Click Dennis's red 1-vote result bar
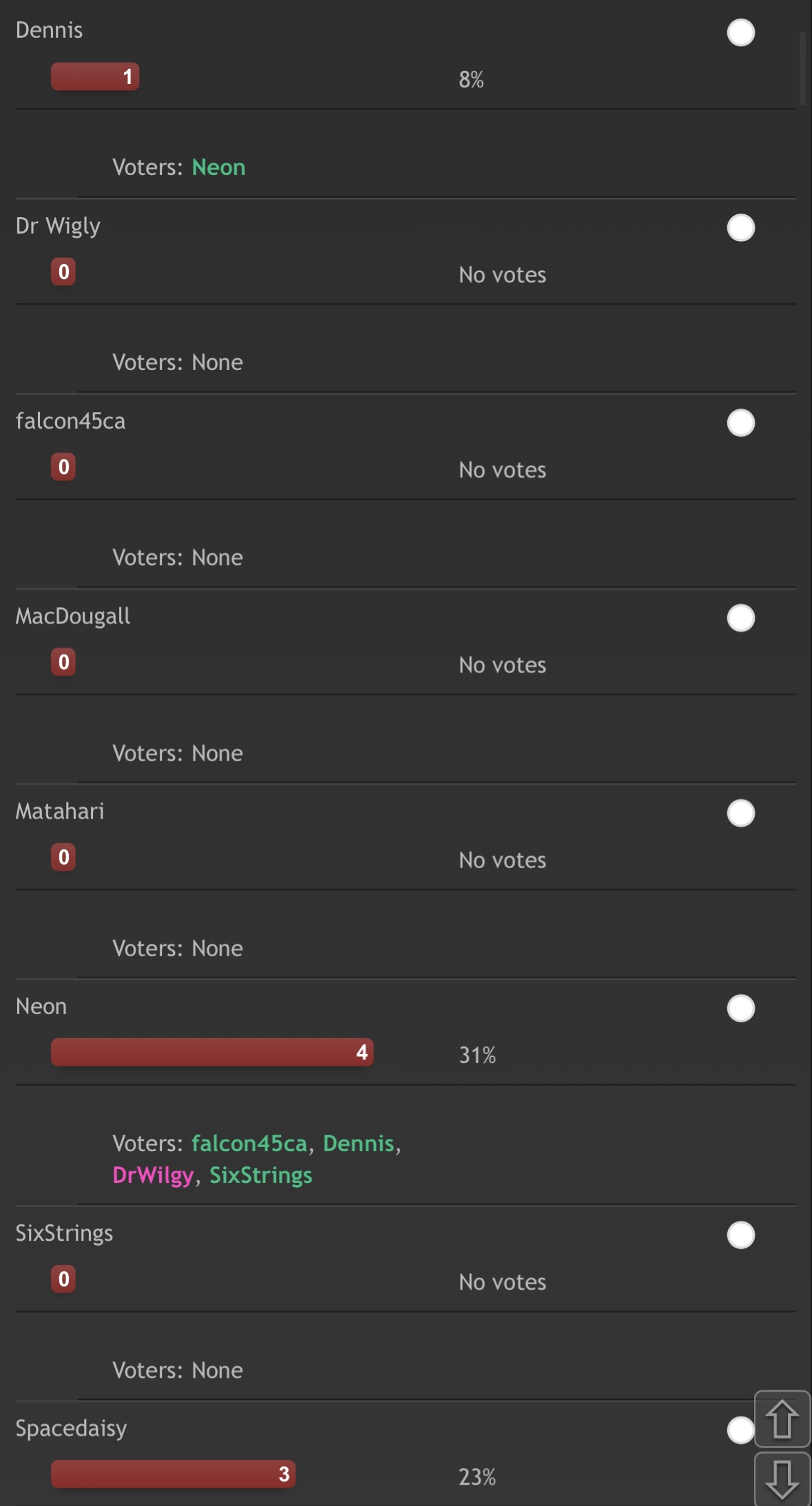The image size is (812, 1506). 95,76
